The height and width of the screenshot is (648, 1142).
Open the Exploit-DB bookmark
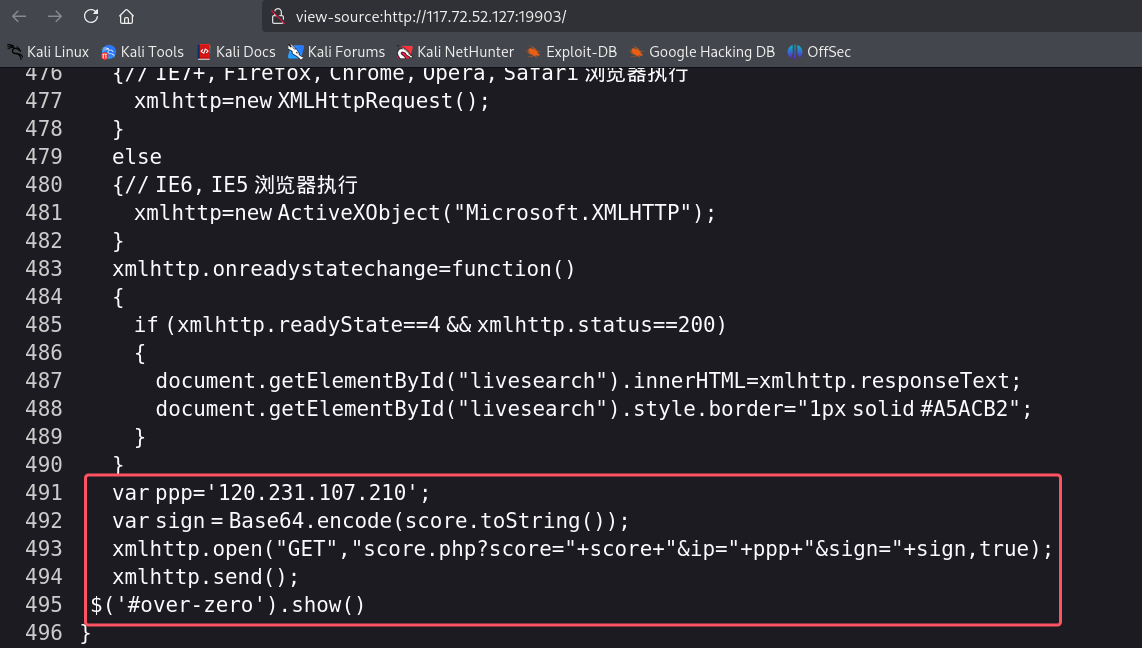(x=572, y=52)
